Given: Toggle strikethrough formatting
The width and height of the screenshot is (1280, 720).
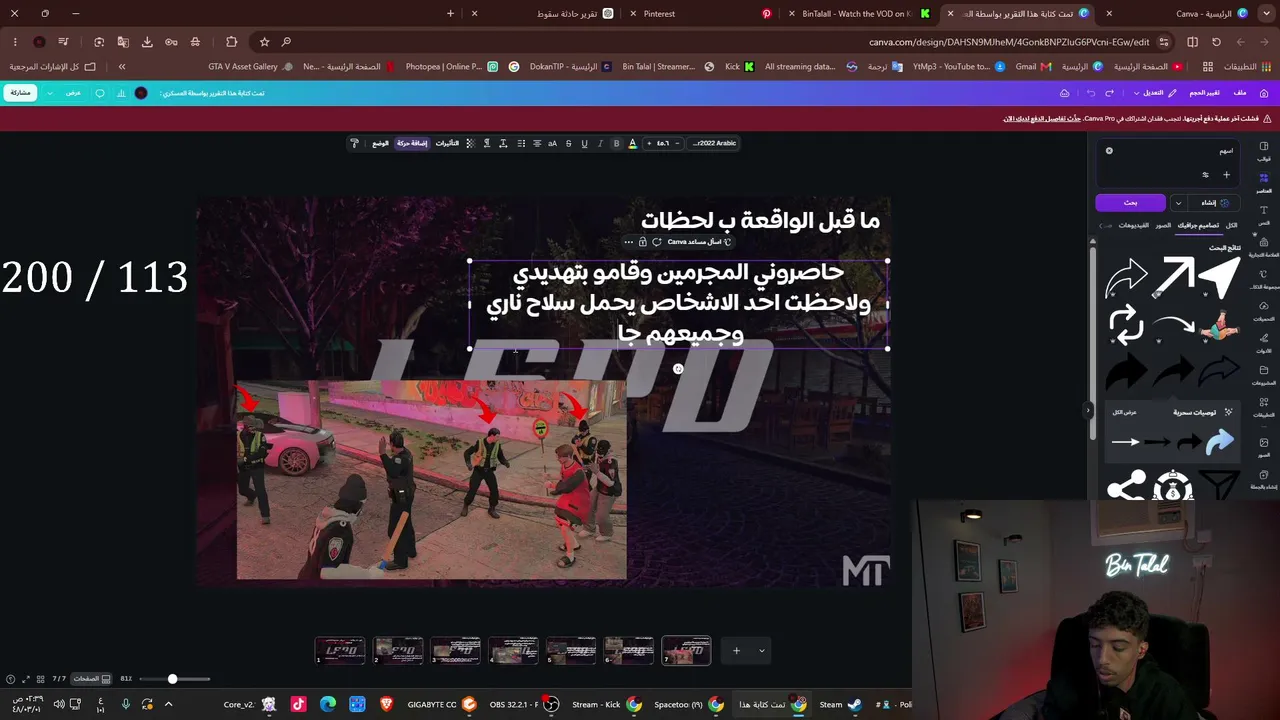Looking at the screenshot, I should pyautogui.click(x=568, y=143).
